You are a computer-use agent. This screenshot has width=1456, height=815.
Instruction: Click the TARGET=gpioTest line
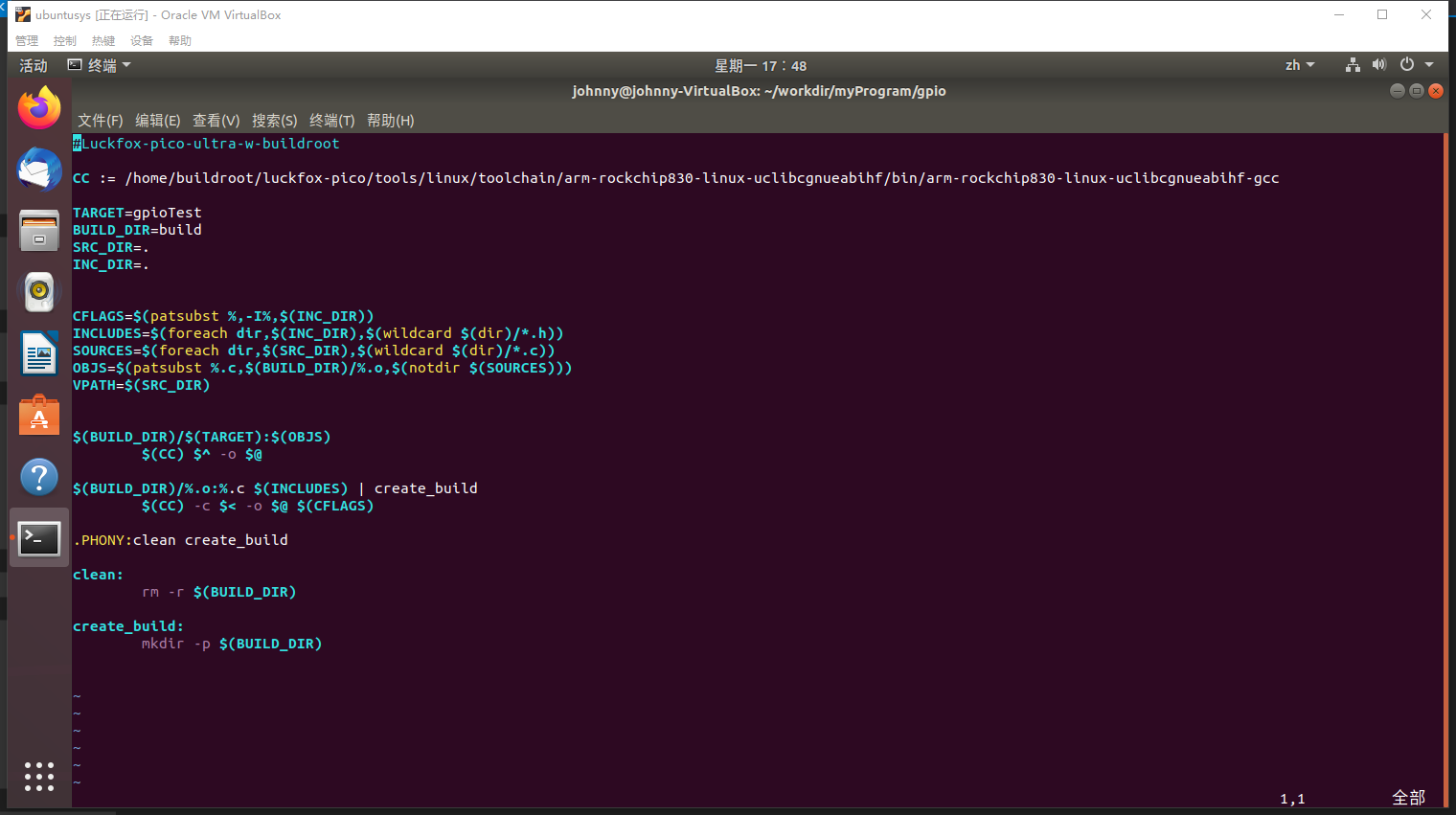coord(137,213)
